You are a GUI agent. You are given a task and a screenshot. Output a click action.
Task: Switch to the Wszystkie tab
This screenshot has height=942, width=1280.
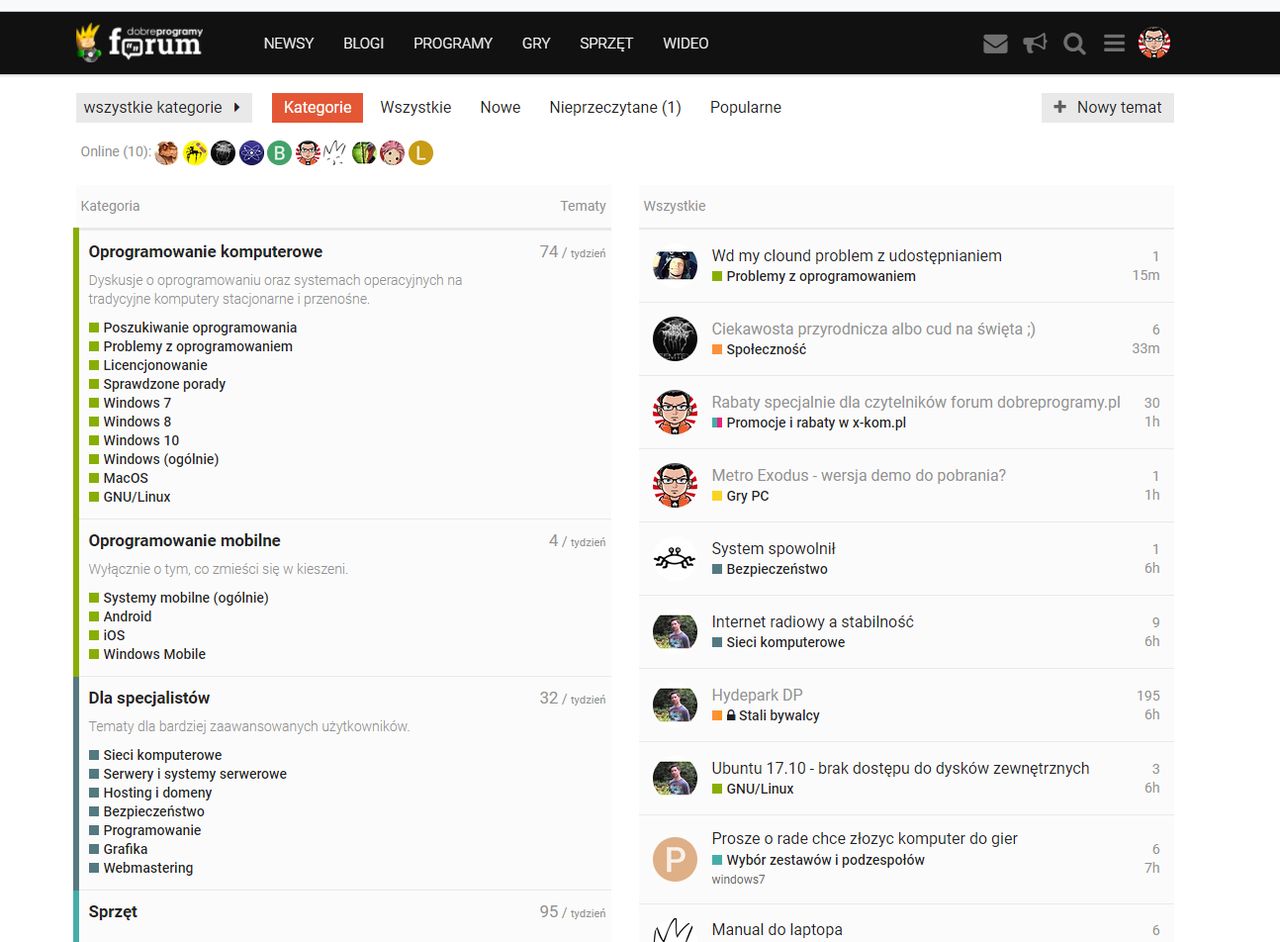click(x=416, y=107)
